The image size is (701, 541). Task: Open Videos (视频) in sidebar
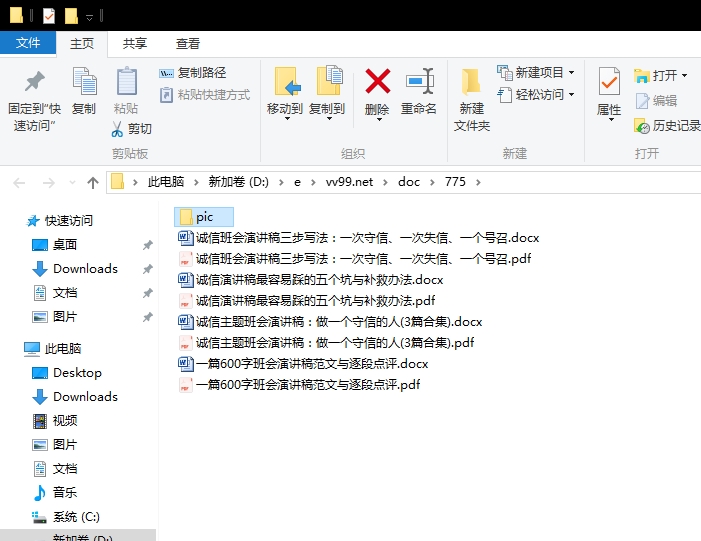tap(64, 421)
